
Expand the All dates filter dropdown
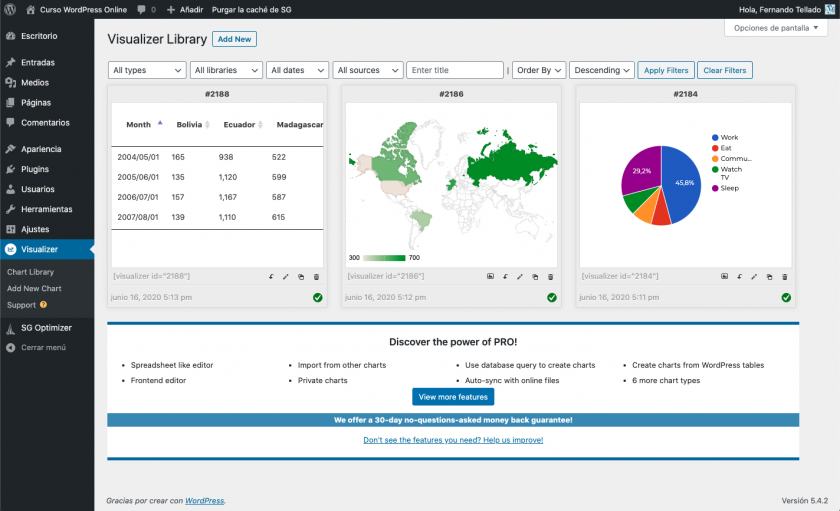pos(298,70)
